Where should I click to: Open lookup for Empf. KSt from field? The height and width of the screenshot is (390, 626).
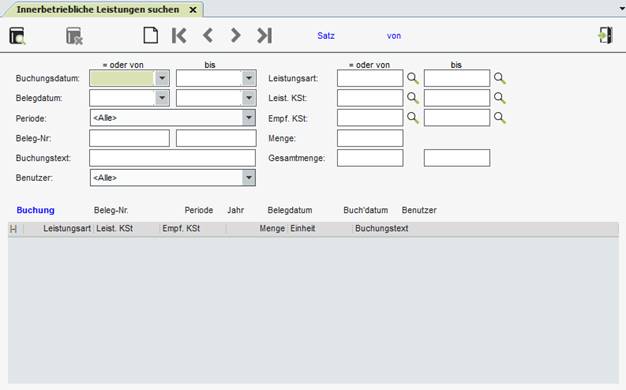(x=413, y=118)
